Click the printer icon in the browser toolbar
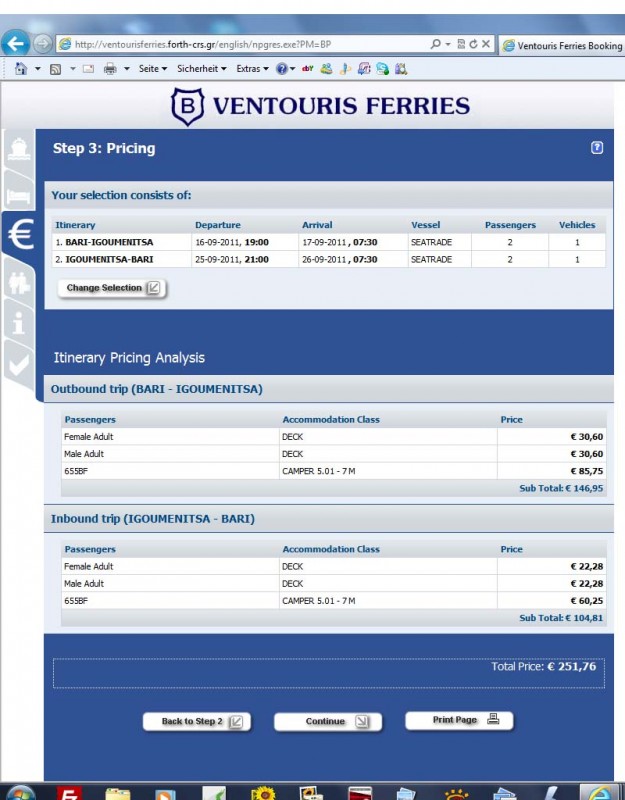 point(110,69)
